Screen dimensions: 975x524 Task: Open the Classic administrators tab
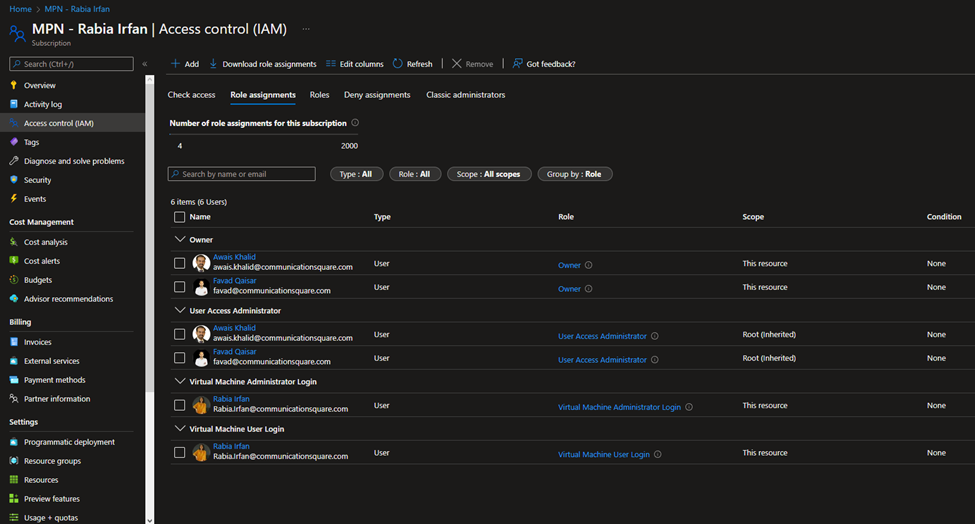466,95
